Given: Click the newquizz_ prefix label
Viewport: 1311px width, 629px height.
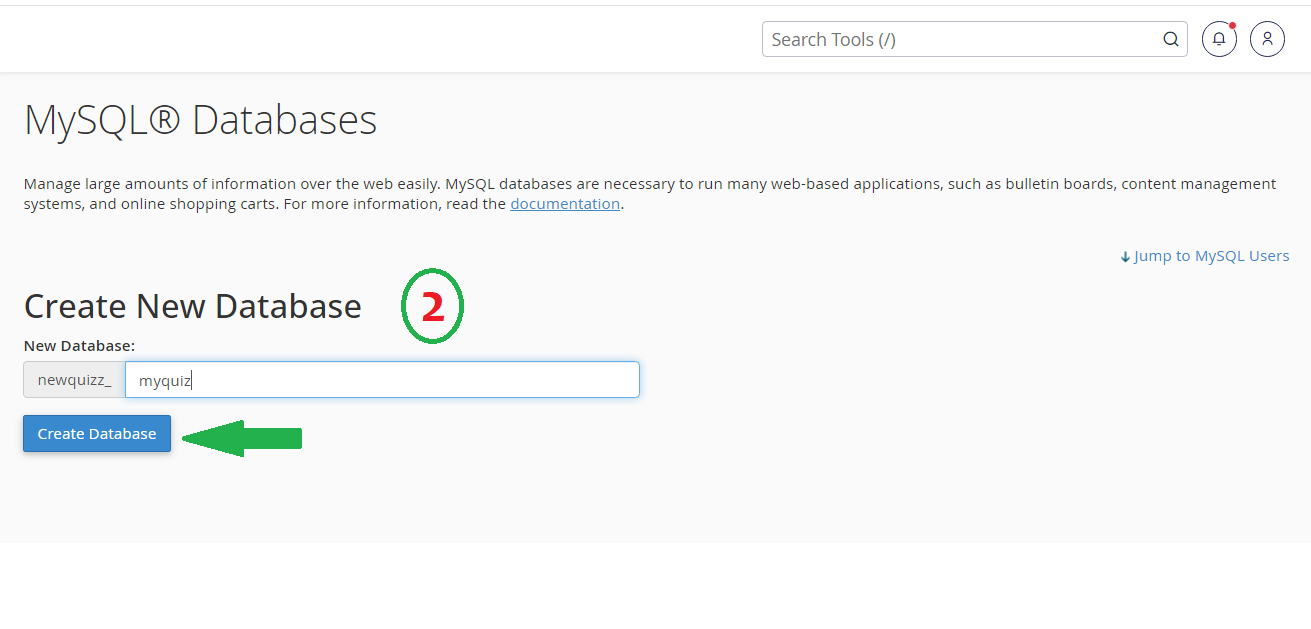Looking at the screenshot, I should pyautogui.click(x=74, y=380).
